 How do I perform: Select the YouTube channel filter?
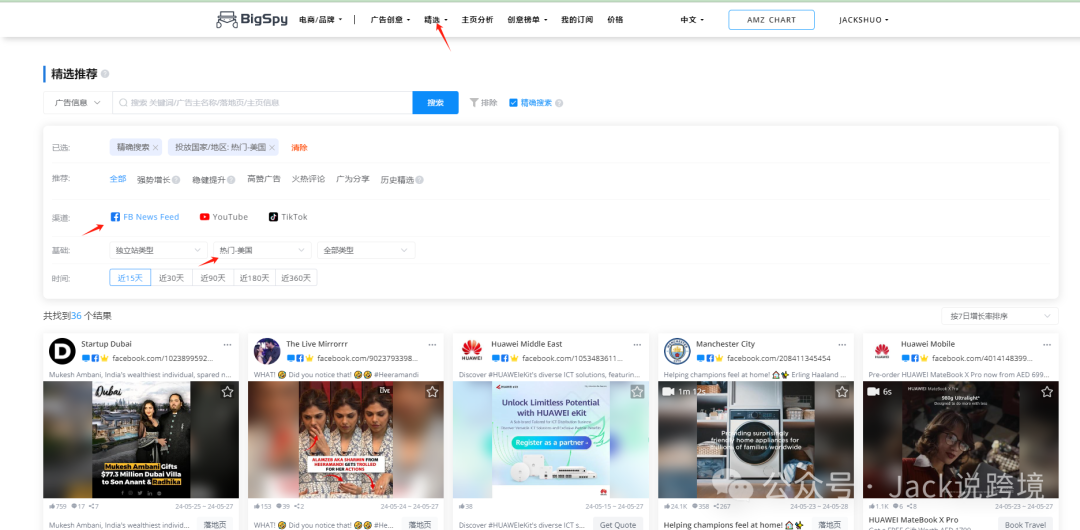click(x=223, y=217)
